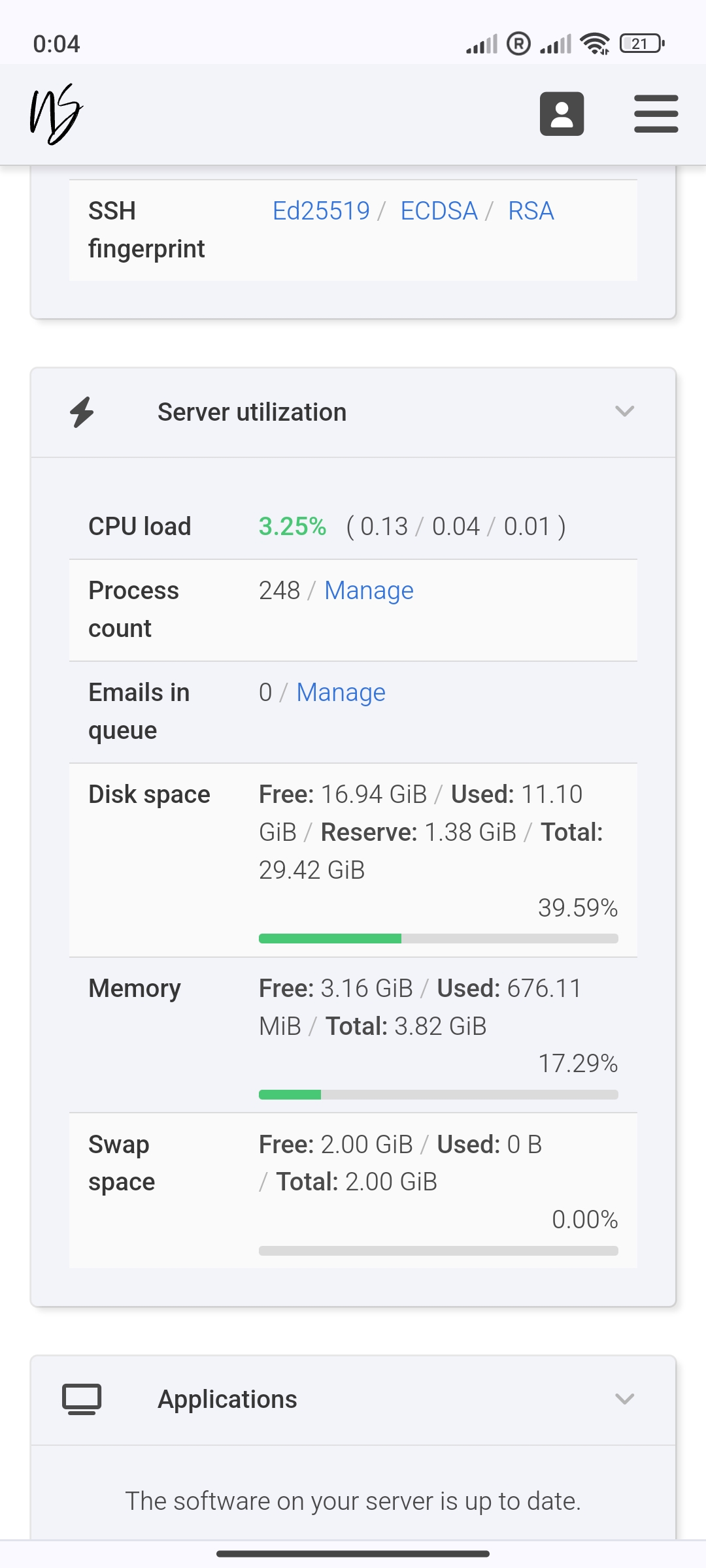Open the Ed25519 SSH fingerprint link

tap(321, 211)
